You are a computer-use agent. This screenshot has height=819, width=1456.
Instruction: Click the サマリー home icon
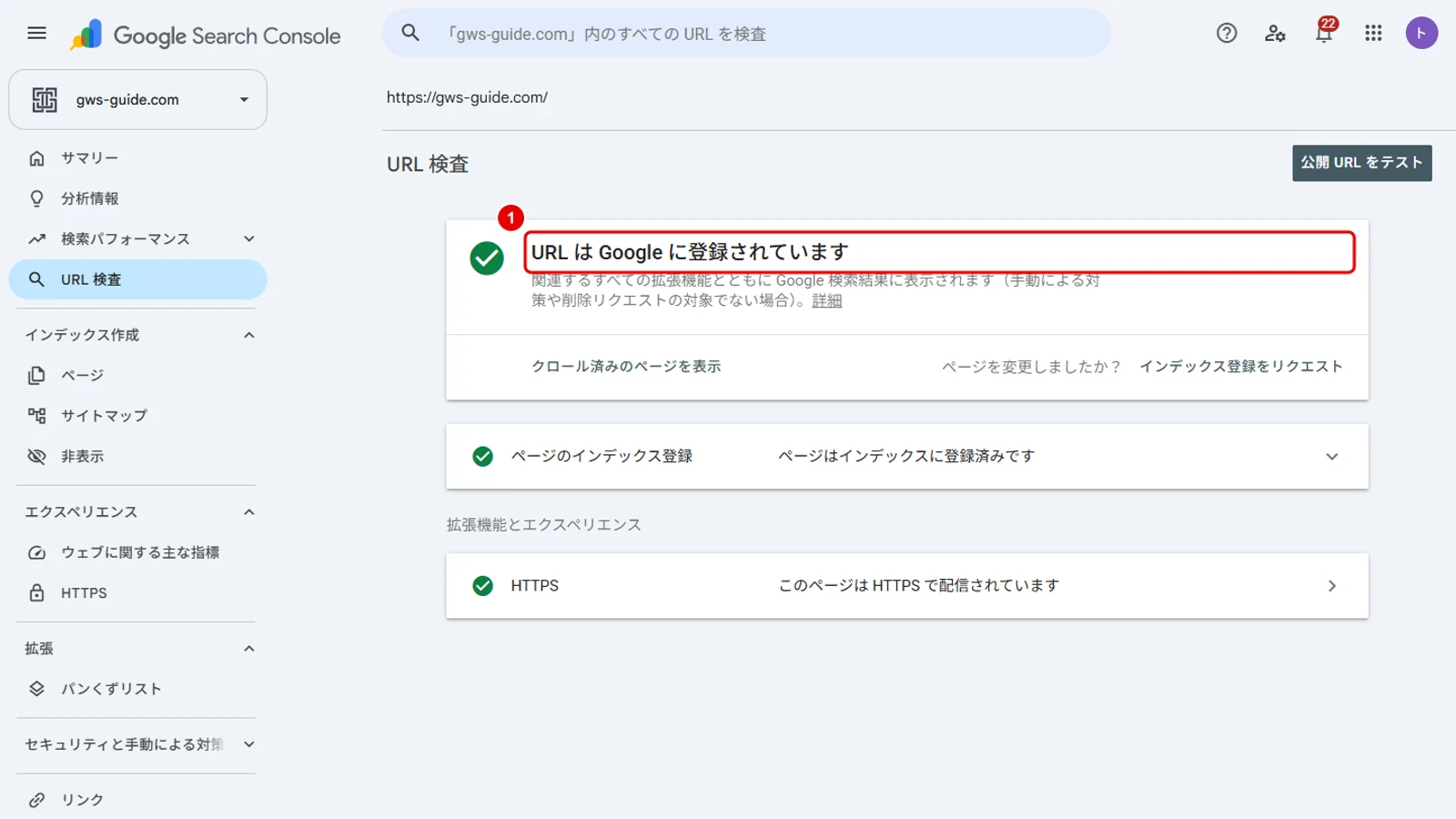click(x=36, y=158)
